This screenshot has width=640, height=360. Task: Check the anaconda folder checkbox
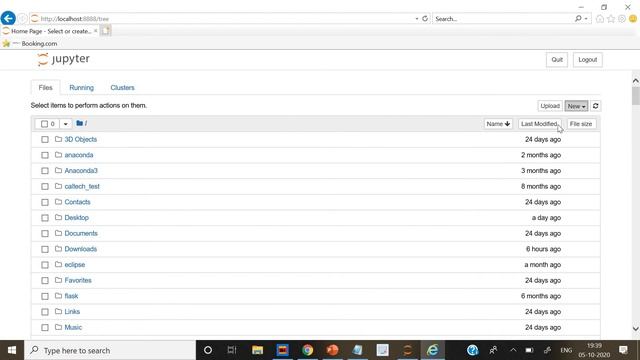pos(45,155)
